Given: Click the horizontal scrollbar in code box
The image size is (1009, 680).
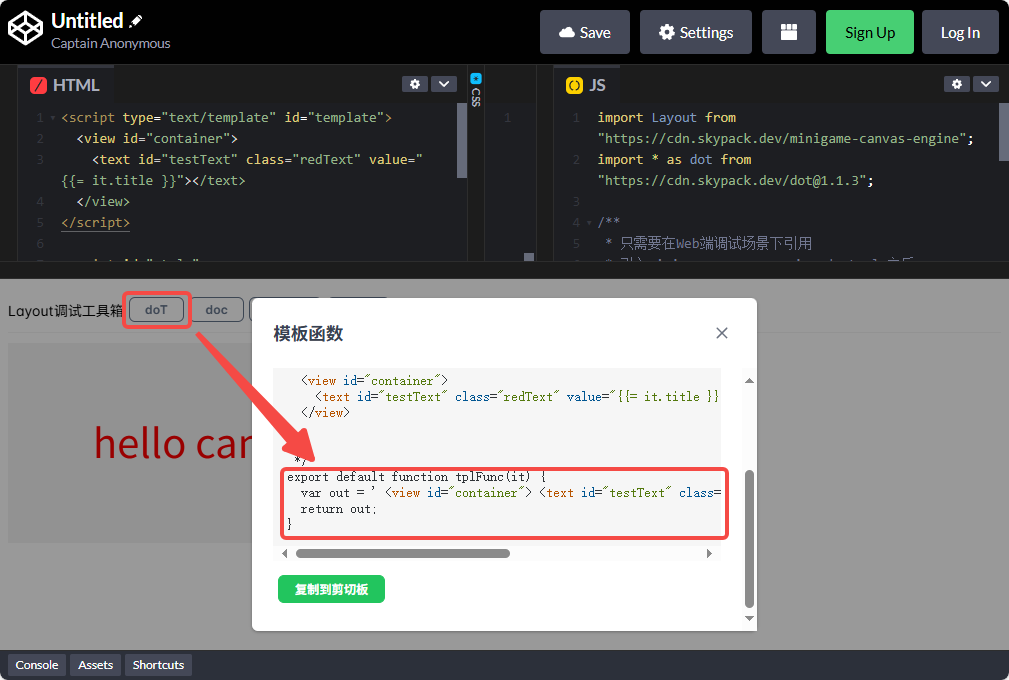Looking at the screenshot, I should coord(402,553).
